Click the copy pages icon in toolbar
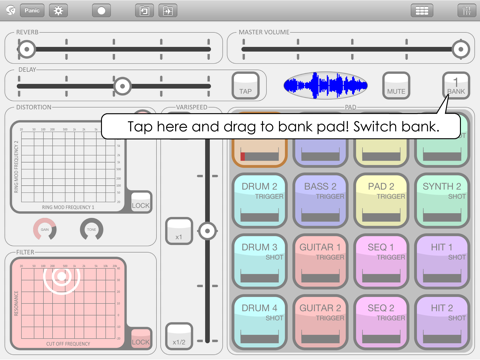This screenshot has width=480, height=360. (x=144, y=11)
